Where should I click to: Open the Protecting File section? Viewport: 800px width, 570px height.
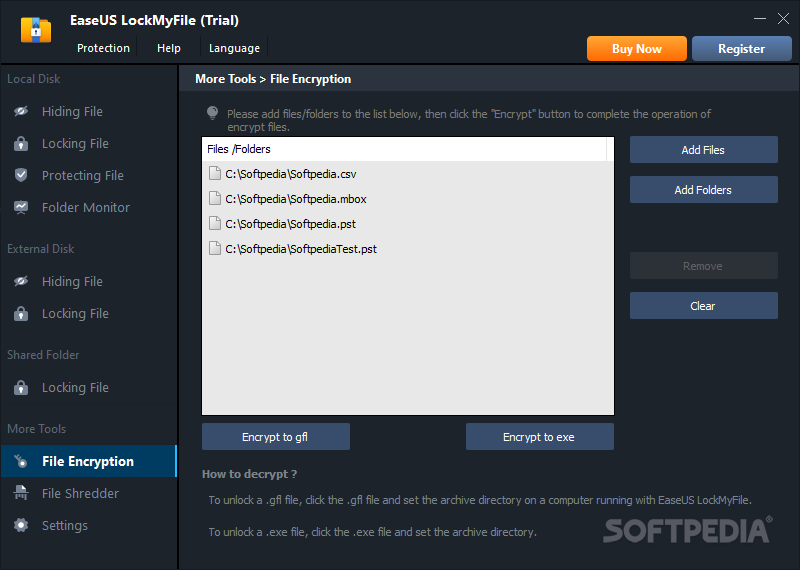pos(89,176)
